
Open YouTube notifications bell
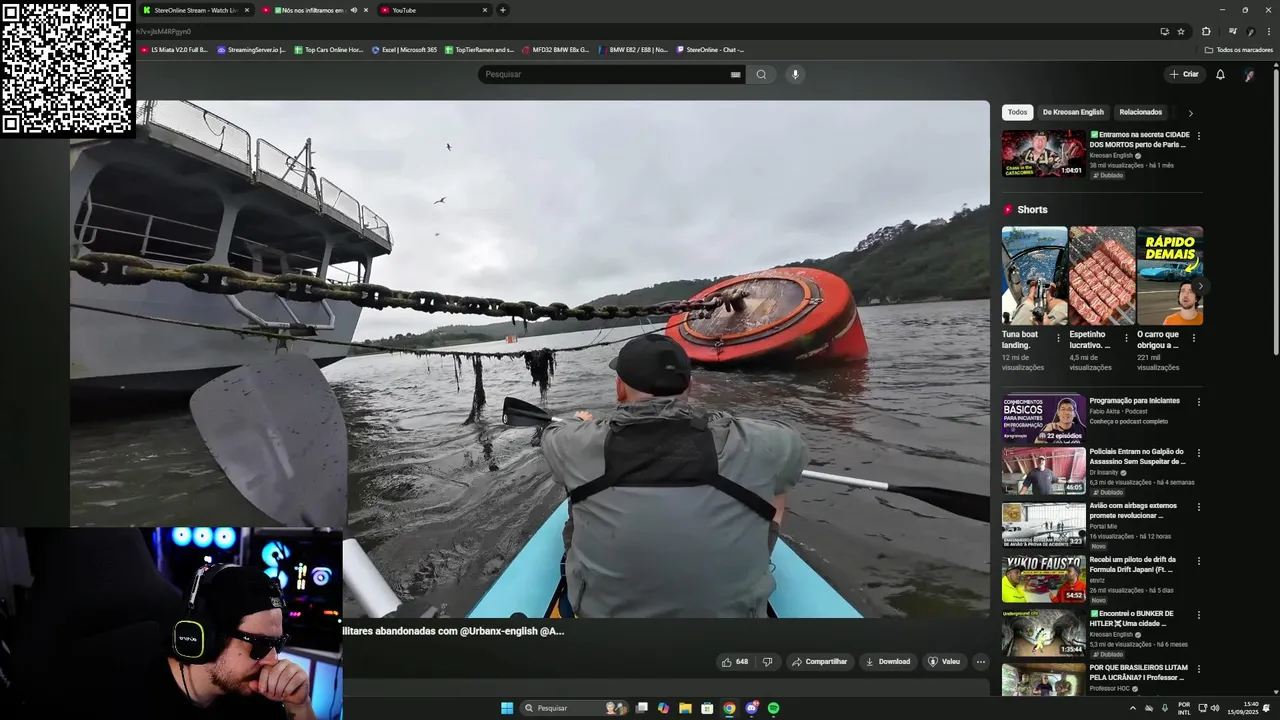tap(1220, 74)
